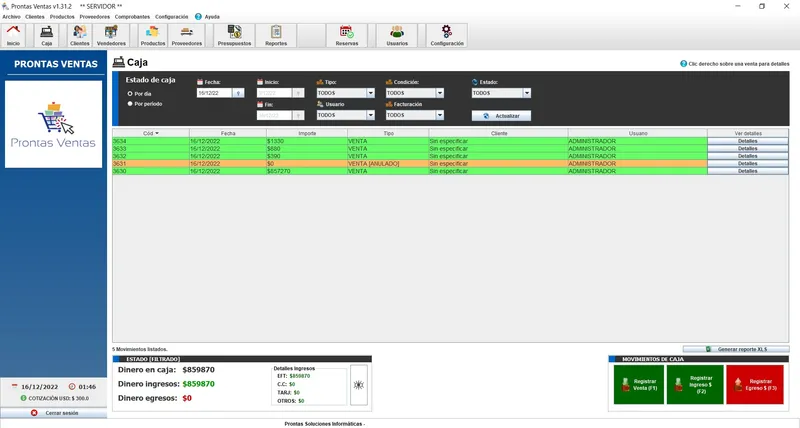Open the Reportes toolbar icon
Image resolution: width=800 pixels, height=428 pixels.
pos(276,35)
